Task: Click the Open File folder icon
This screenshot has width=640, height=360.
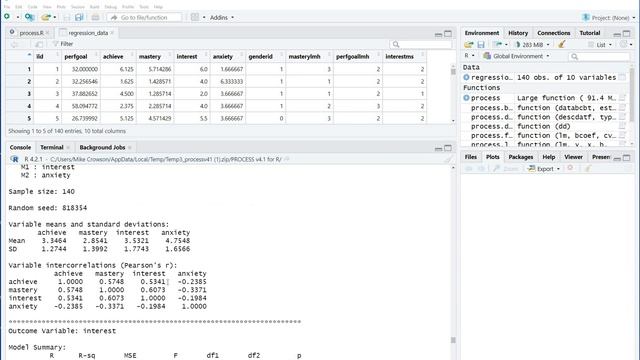Action: point(46,17)
